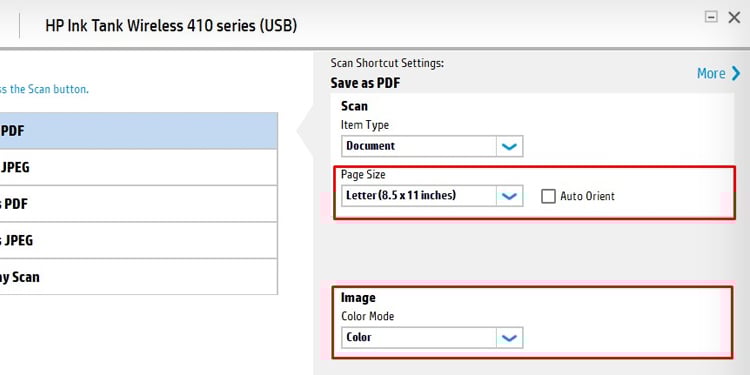Choose the fourth shortcut ending in JPEG
Image resolution: width=750 pixels, height=375 pixels.
coord(138,240)
